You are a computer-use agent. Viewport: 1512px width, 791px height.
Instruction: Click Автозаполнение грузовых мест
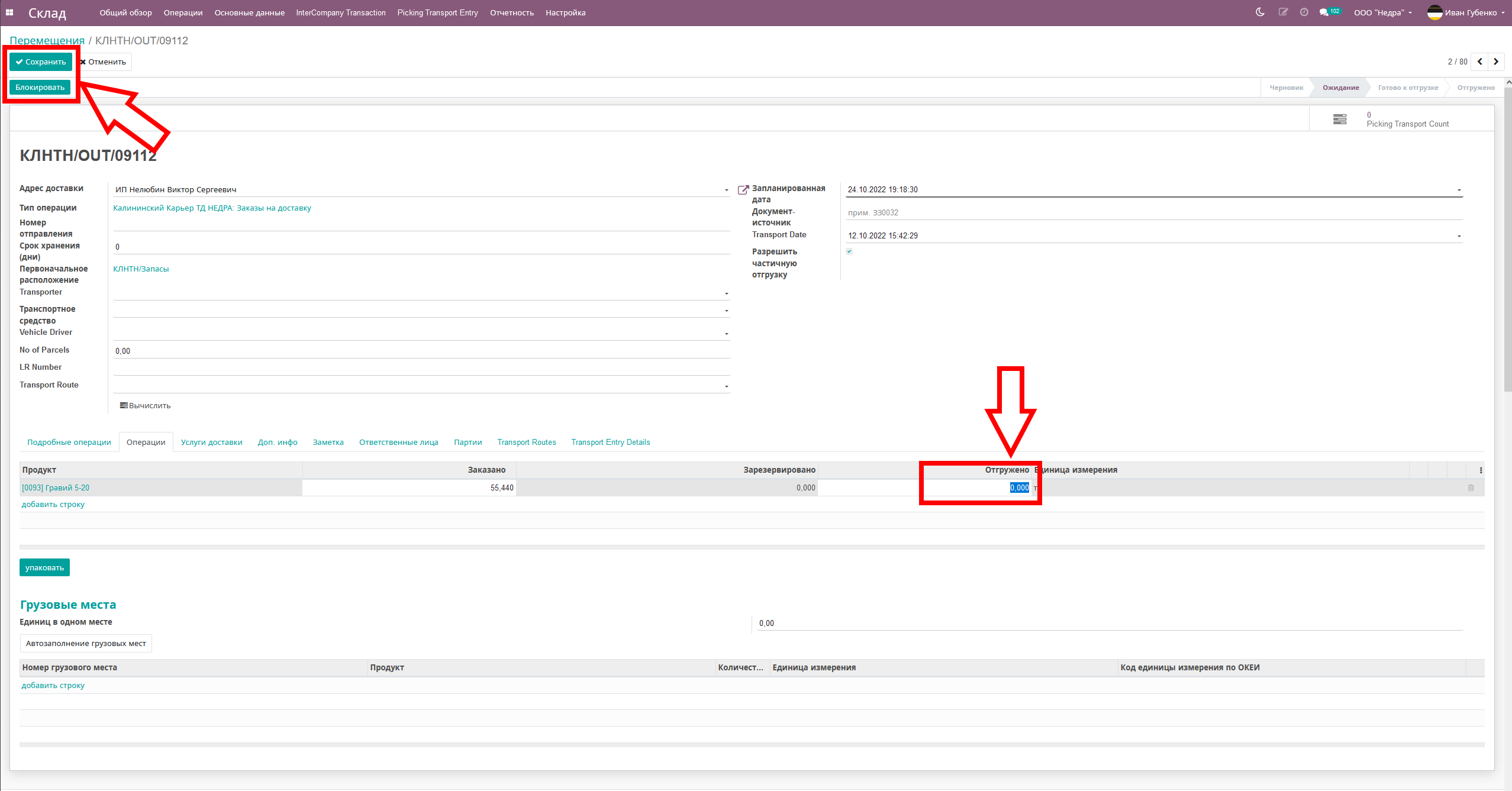click(x=85, y=643)
